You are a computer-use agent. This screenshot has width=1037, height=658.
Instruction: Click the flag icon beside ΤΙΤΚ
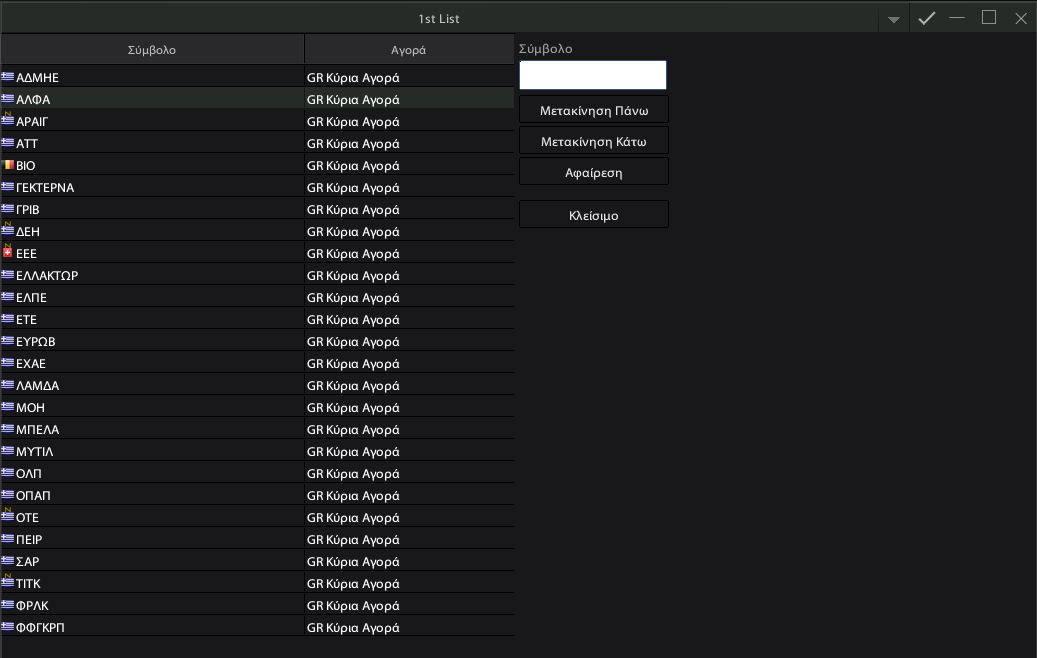[8, 581]
